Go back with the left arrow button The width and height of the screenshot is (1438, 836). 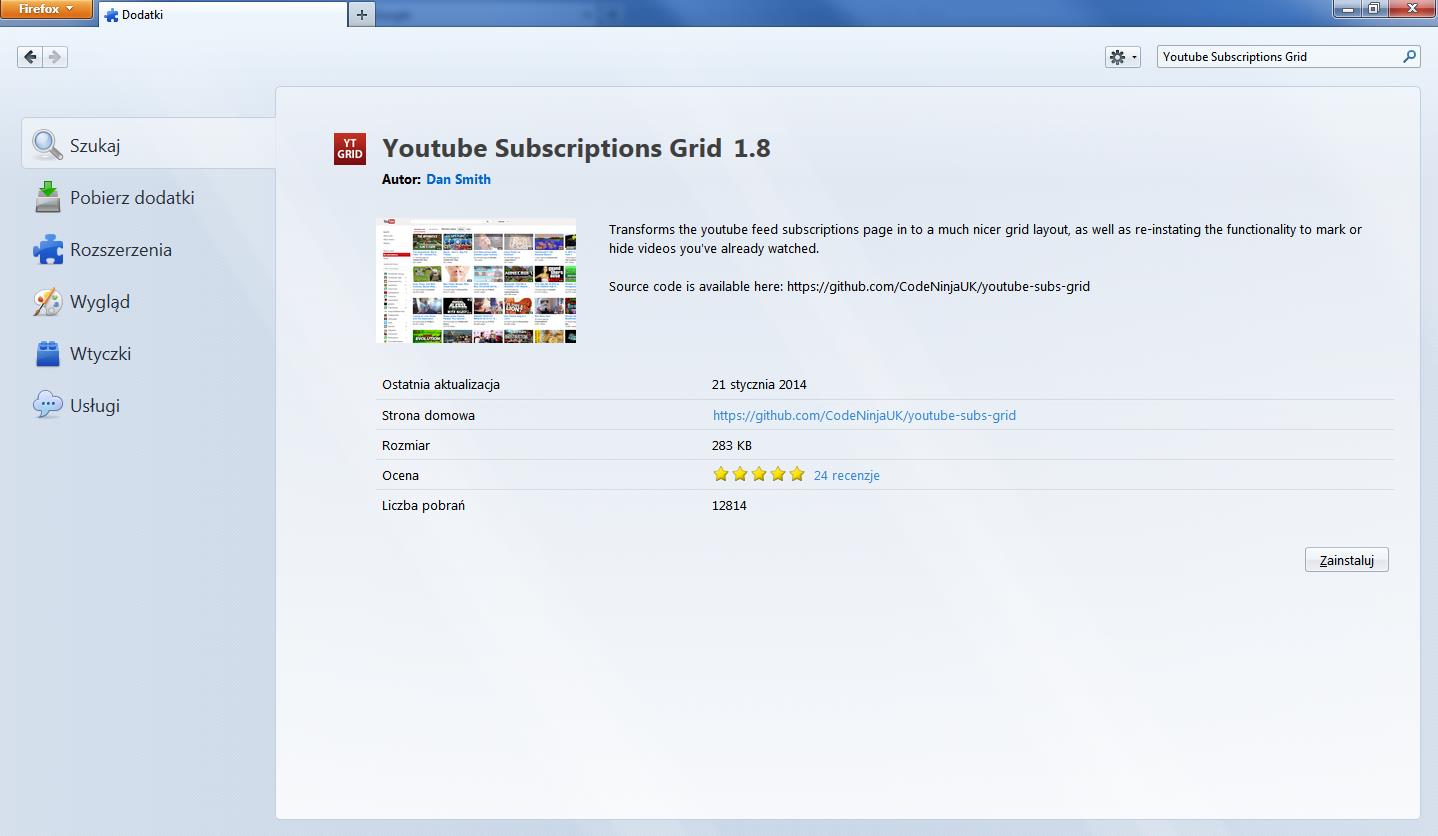(x=30, y=57)
